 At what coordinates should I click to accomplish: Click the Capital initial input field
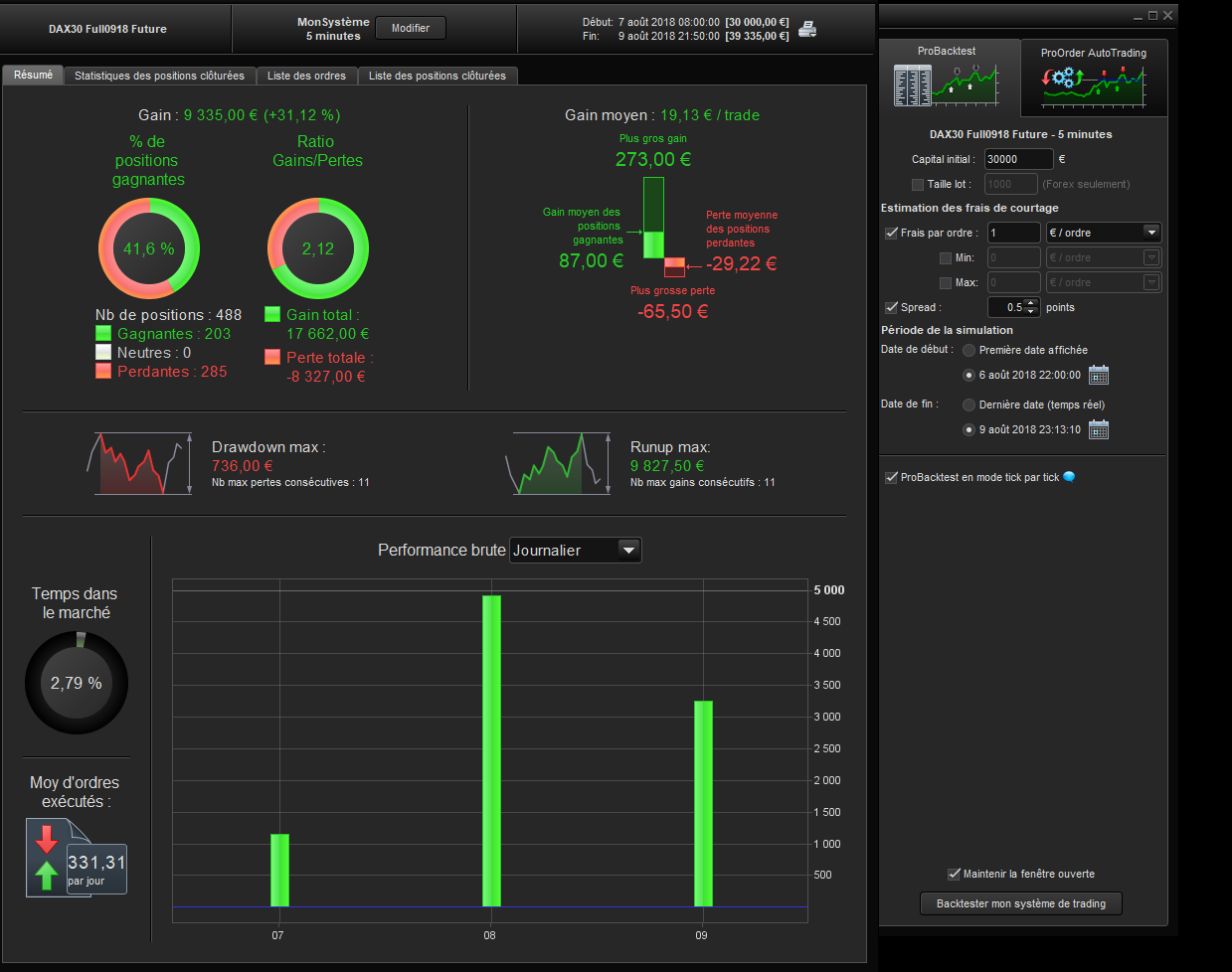pos(1018,159)
